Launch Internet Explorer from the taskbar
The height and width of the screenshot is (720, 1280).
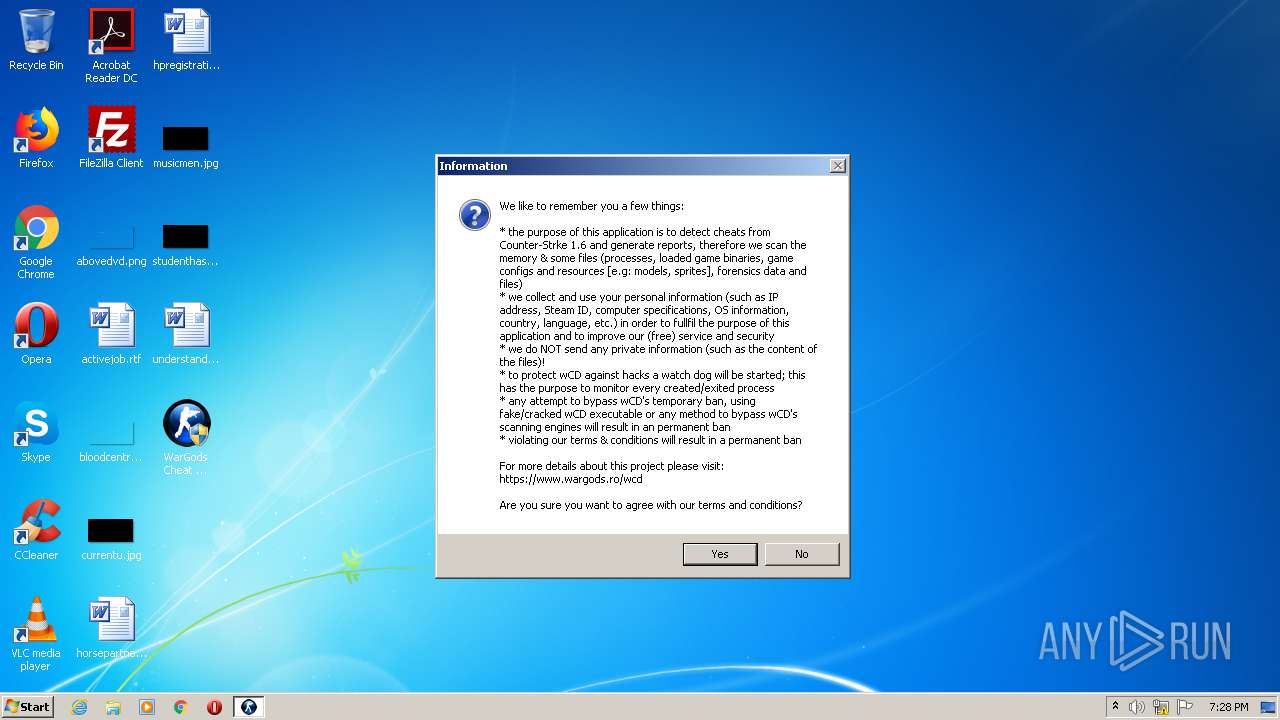point(79,707)
